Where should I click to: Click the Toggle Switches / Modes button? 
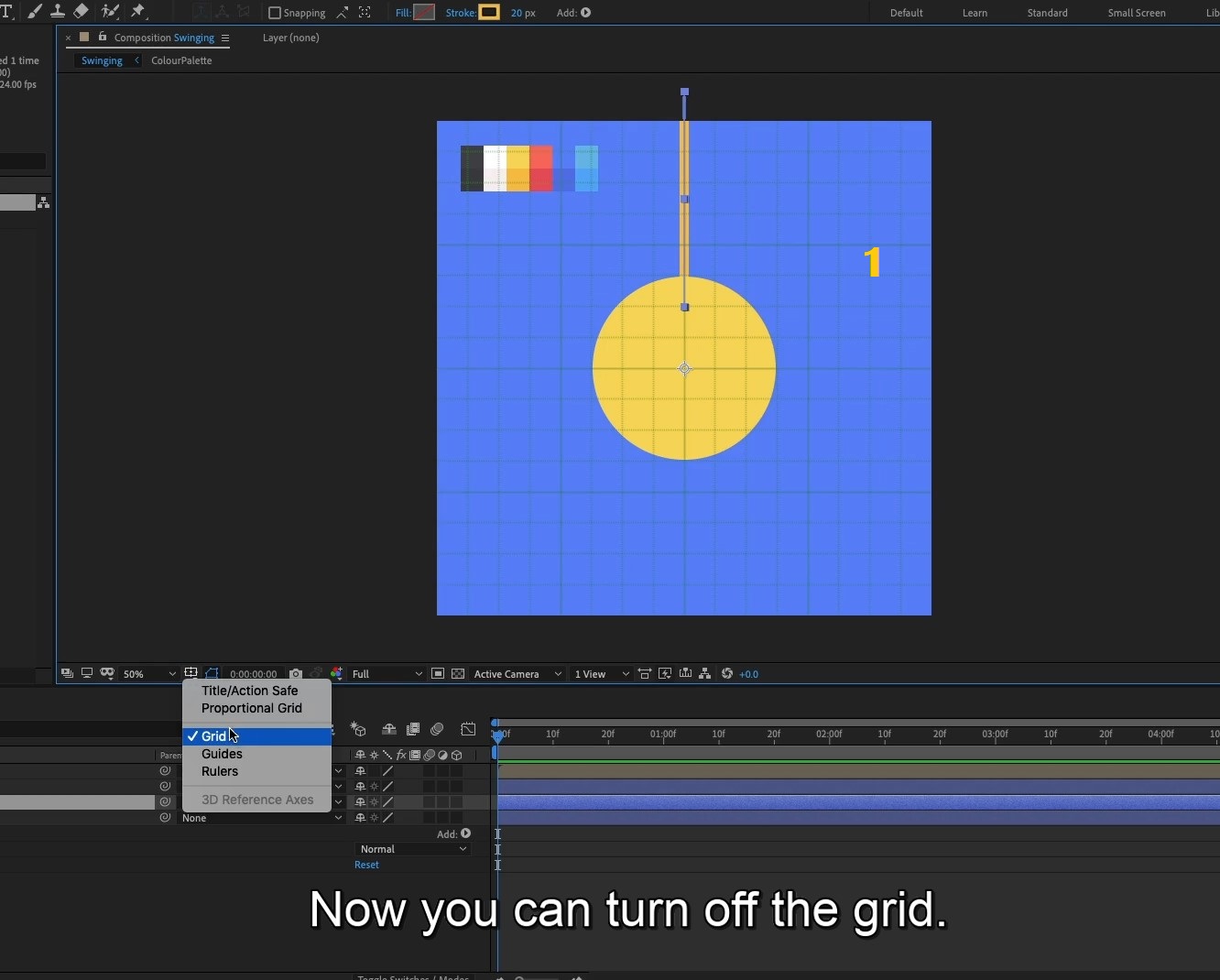[x=413, y=977]
